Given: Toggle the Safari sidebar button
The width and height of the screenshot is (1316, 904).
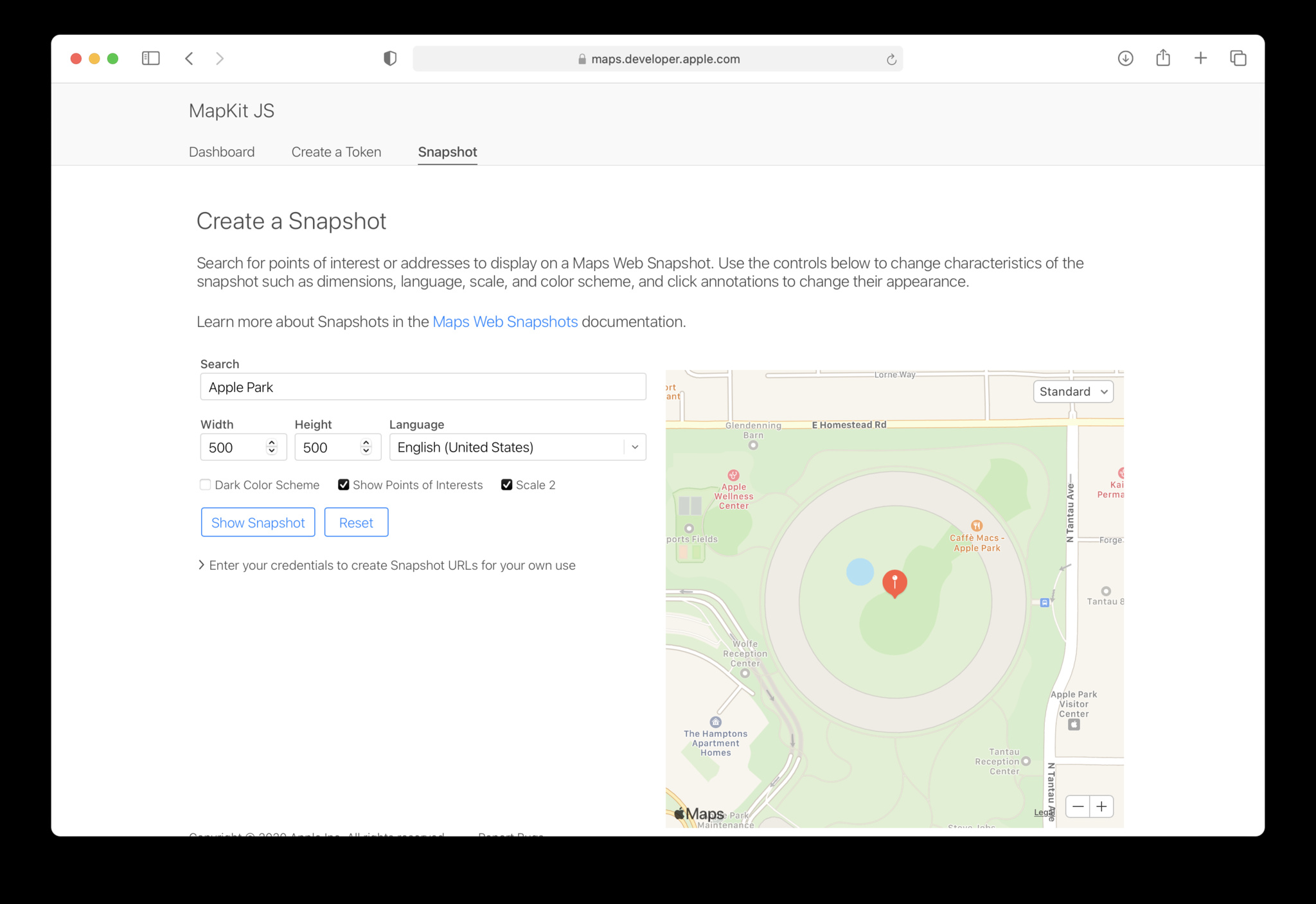Looking at the screenshot, I should click(x=150, y=58).
